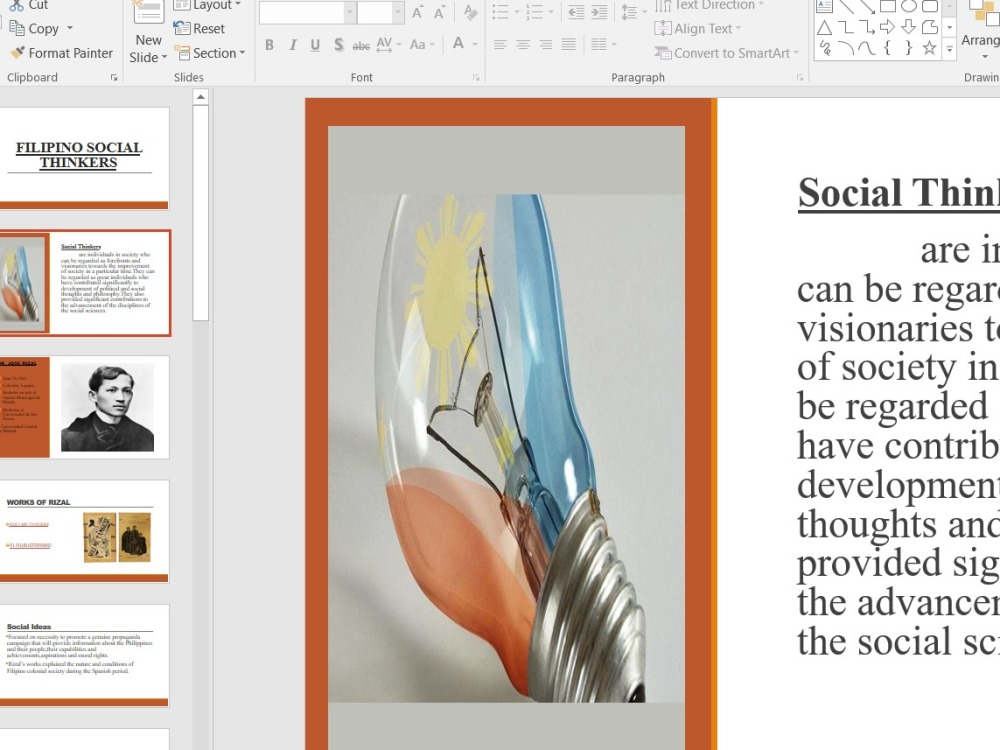Open the Font Color dropdown arrow

point(475,44)
